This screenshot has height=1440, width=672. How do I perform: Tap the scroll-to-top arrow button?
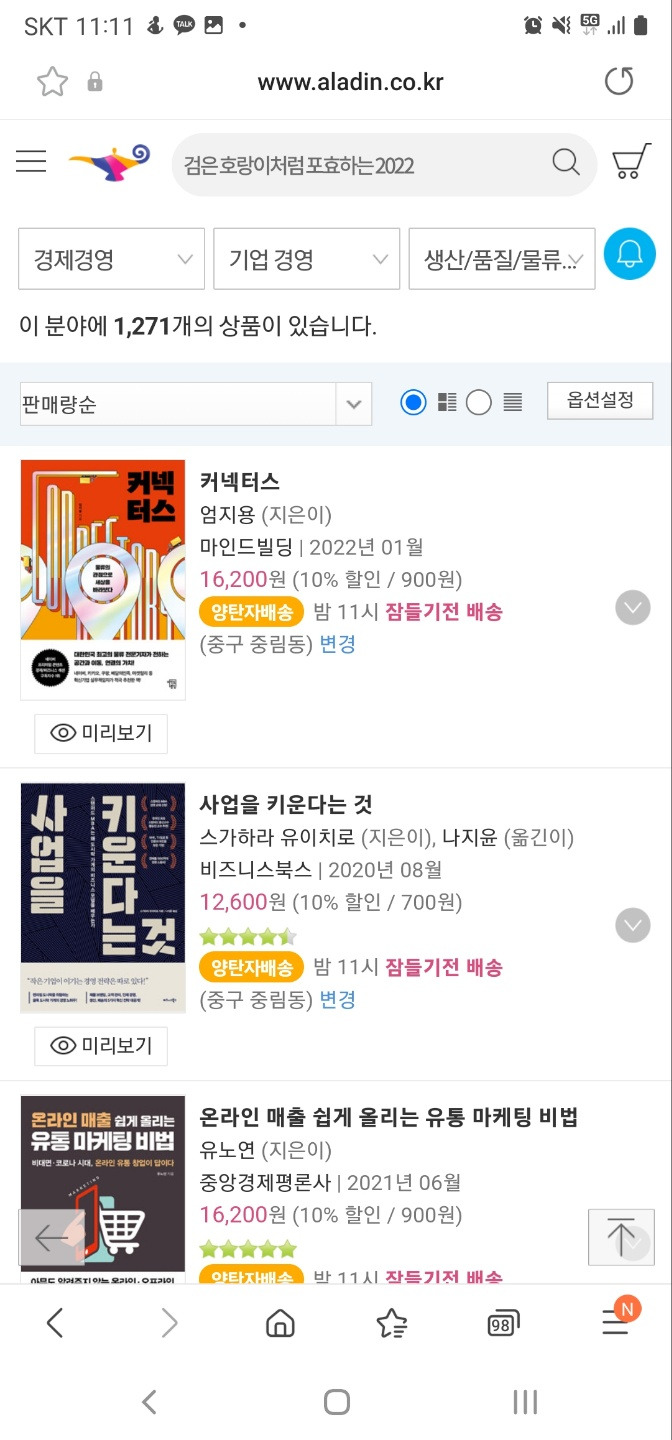(x=620, y=1237)
